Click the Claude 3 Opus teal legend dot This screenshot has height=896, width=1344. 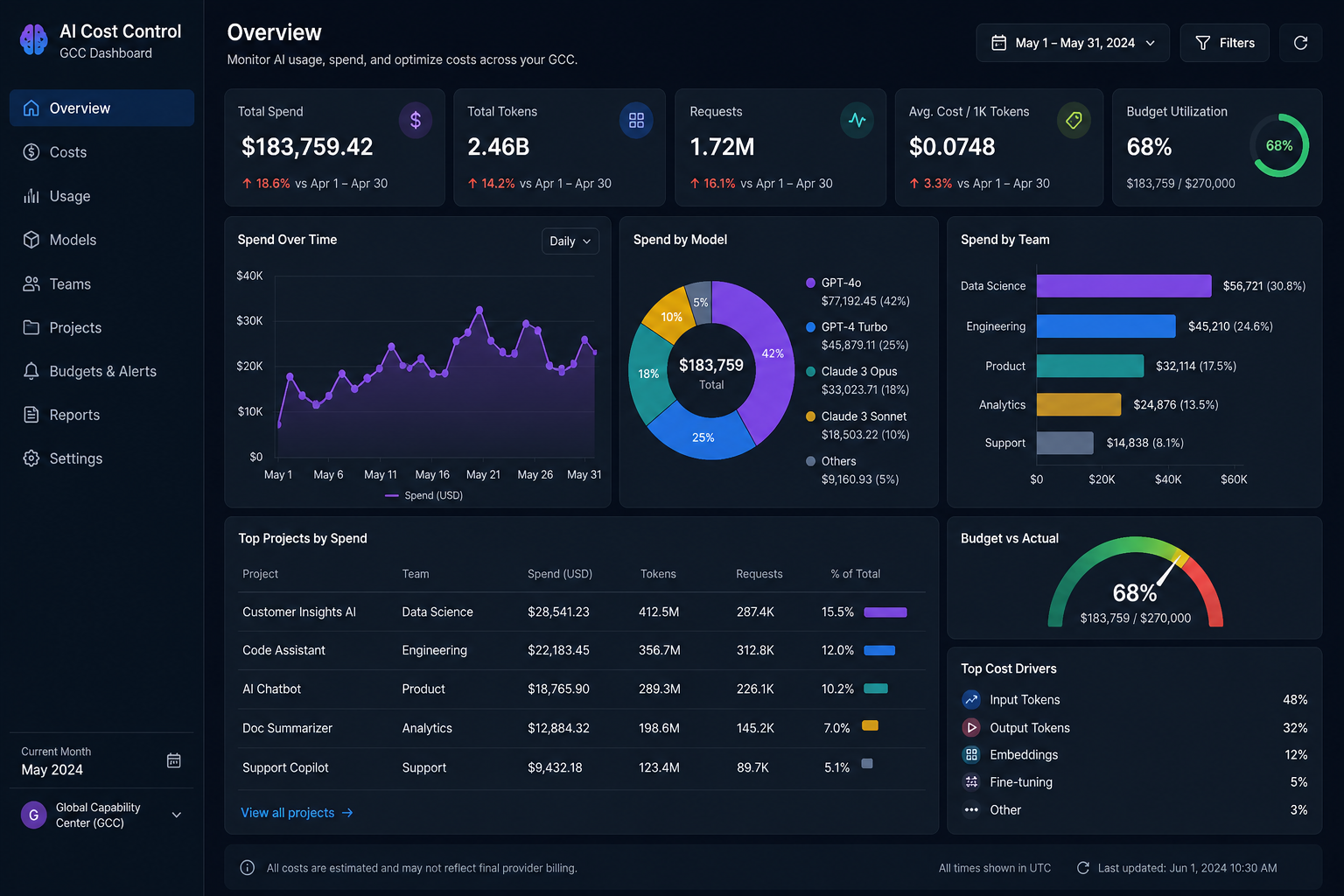tap(810, 371)
